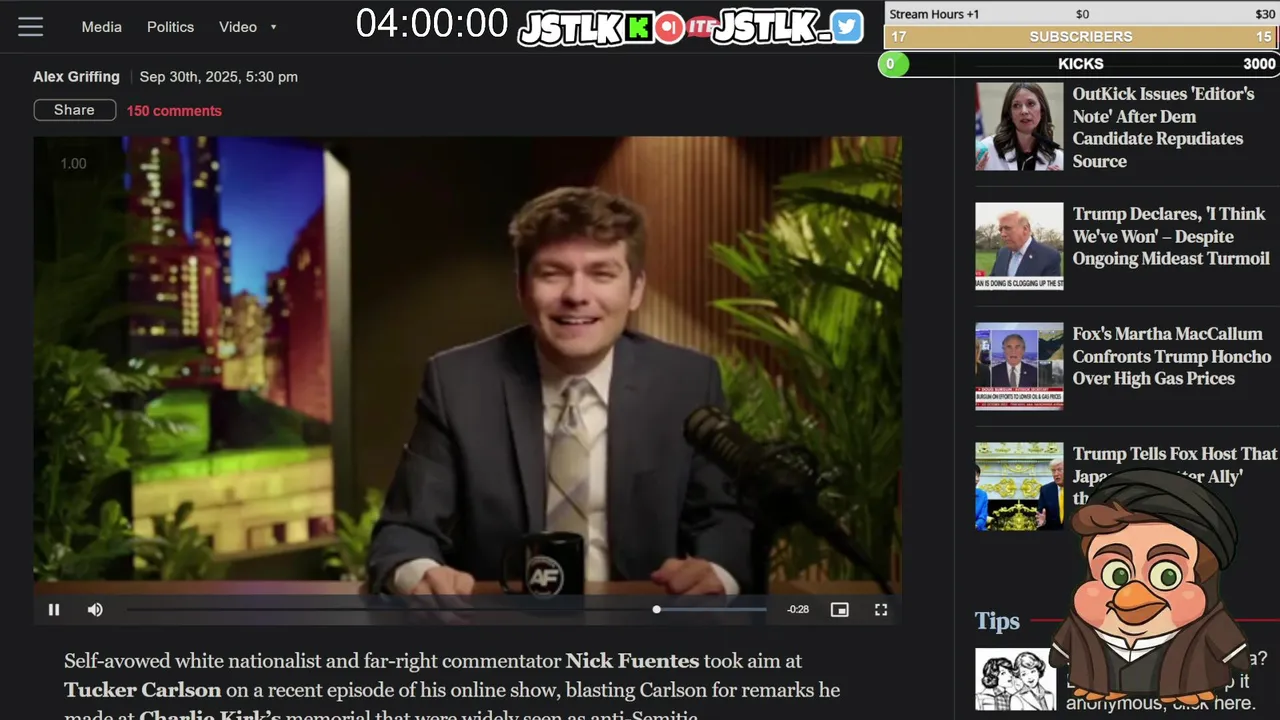Click the green Kick K logo
Screen dimensions: 1280x720
click(638, 28)
